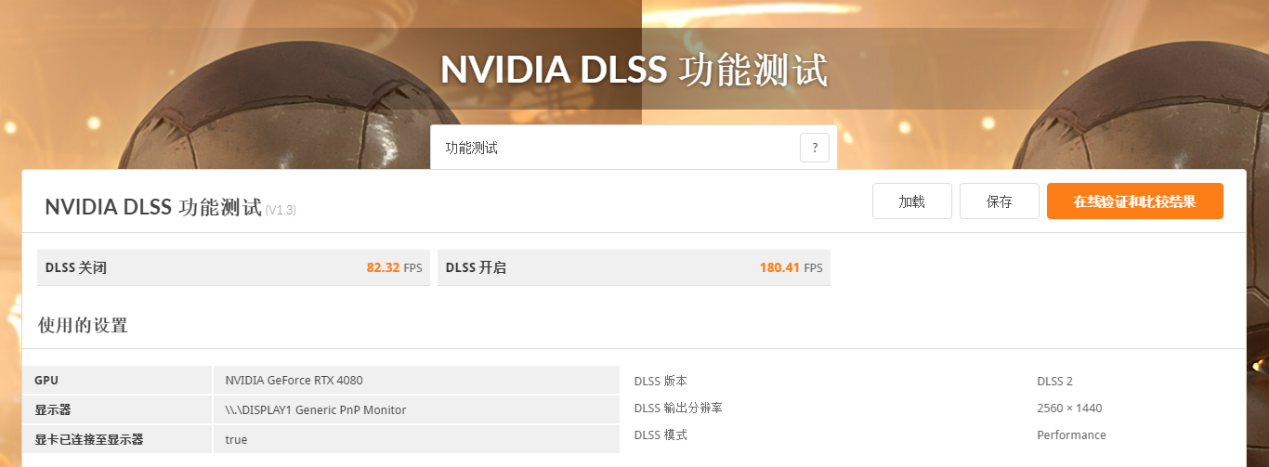
Task: Click the 2560 × 1440 value
Action: 1069,408
